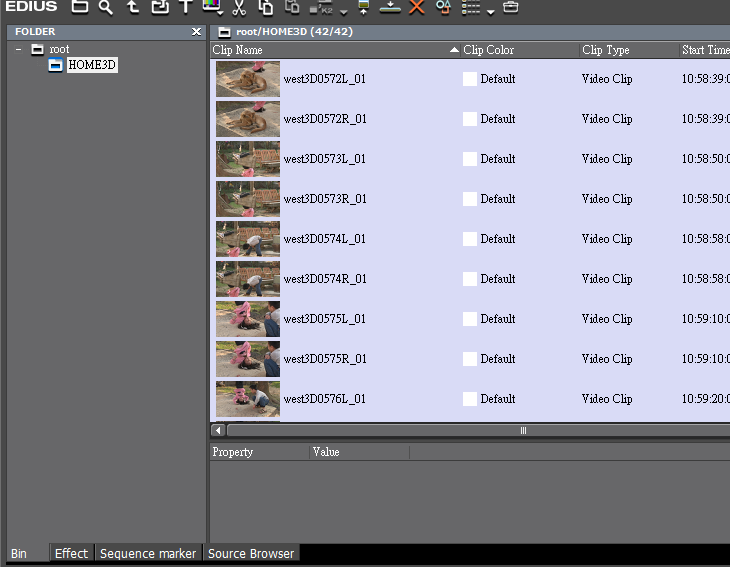Collapse the root folder tree

pos(18,49)
